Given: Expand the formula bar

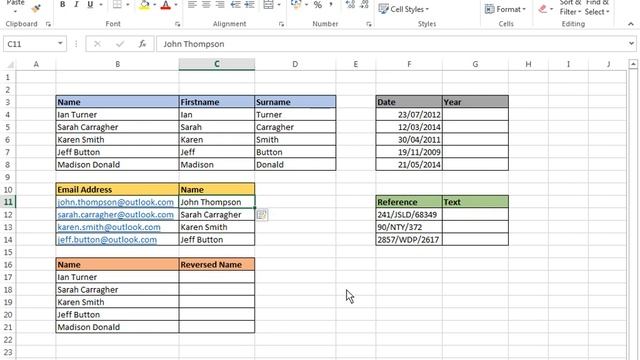Looking at the screenshot, I should coord(631,44).
